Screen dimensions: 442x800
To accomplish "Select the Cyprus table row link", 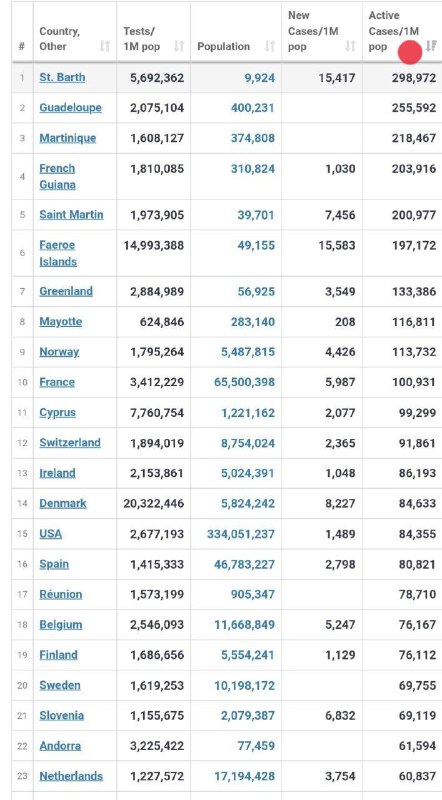I will (x=58, y=413).
